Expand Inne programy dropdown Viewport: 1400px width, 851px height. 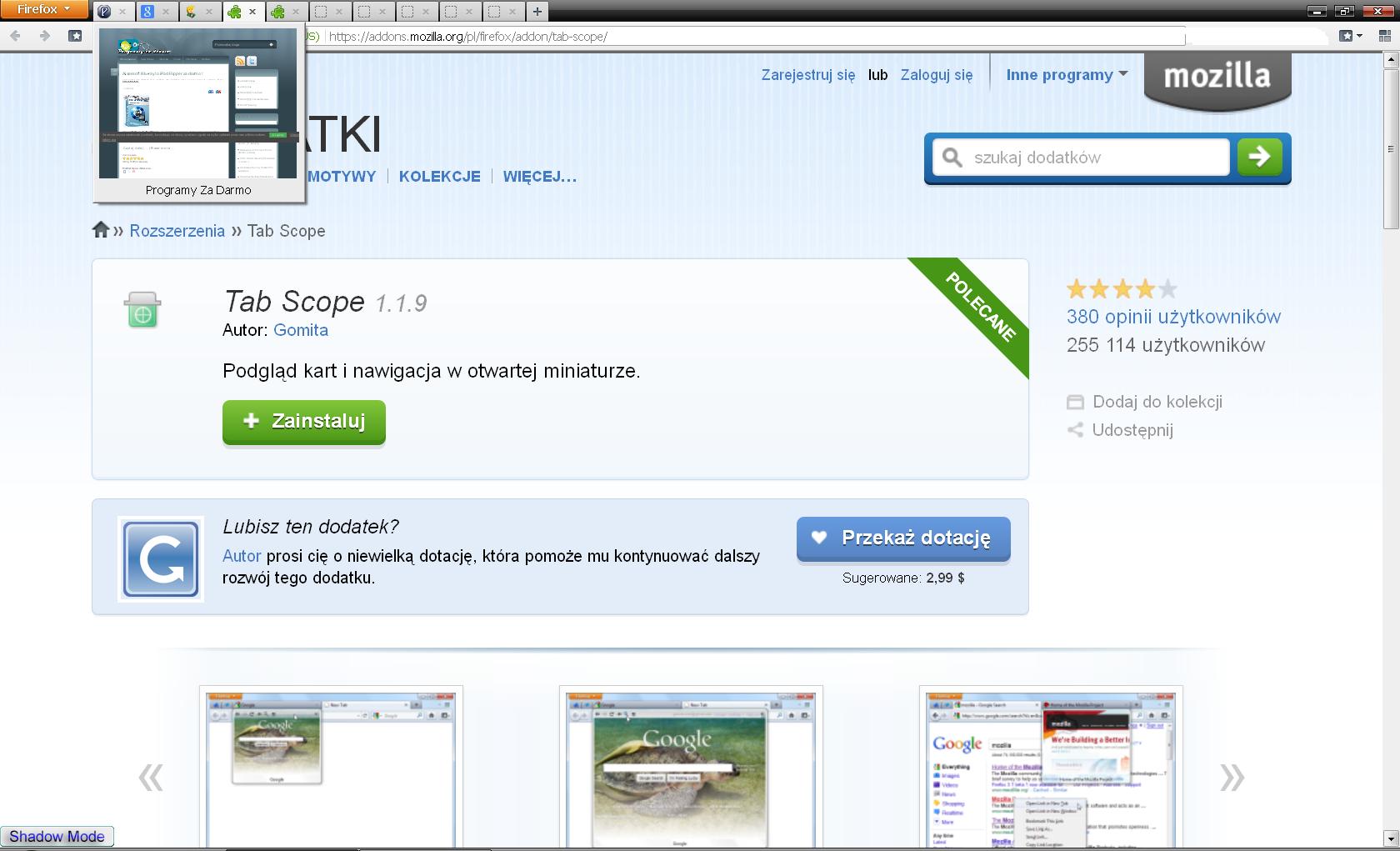pos(1067,75)
